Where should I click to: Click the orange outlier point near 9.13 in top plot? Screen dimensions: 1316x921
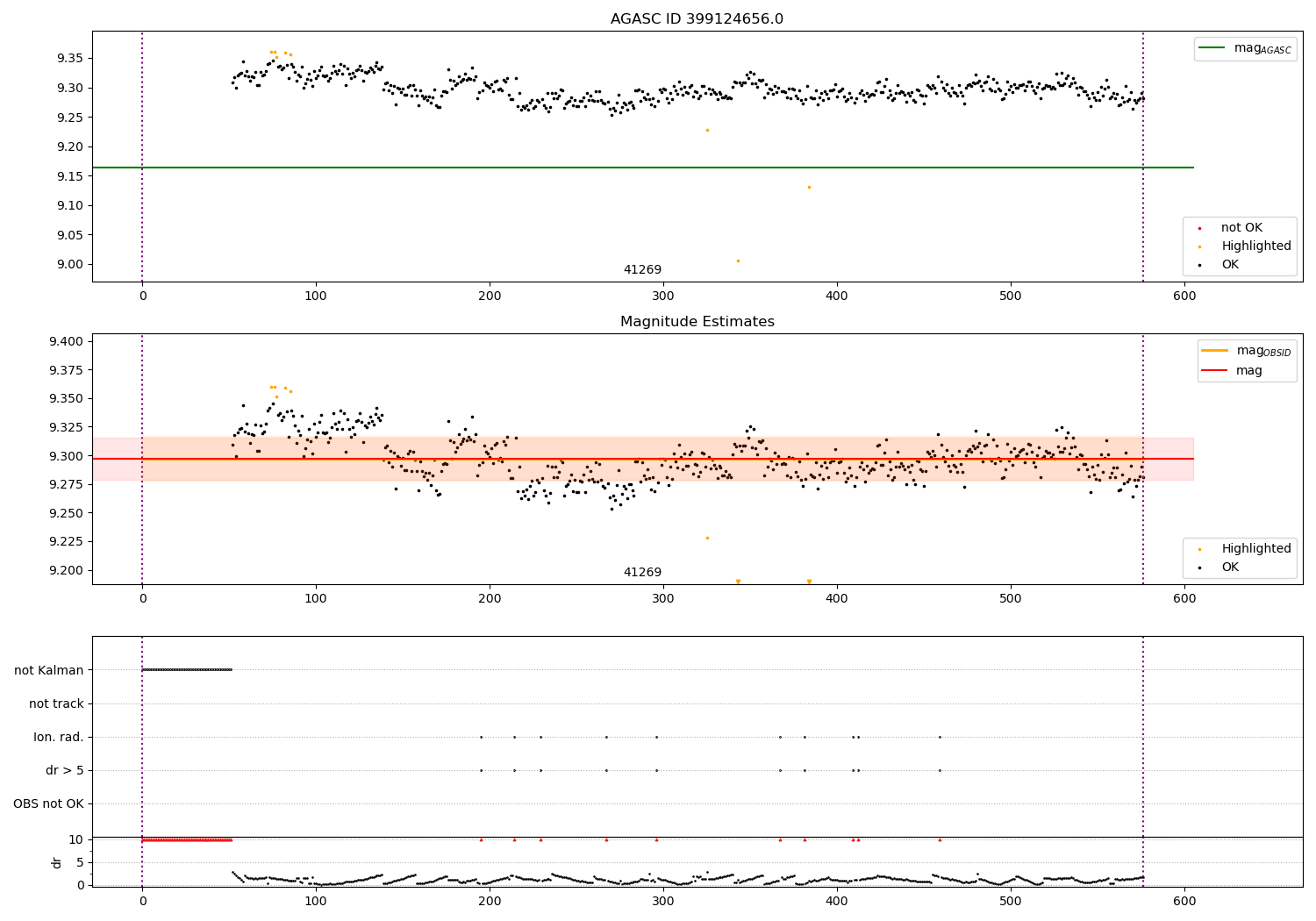pos(809,187)
